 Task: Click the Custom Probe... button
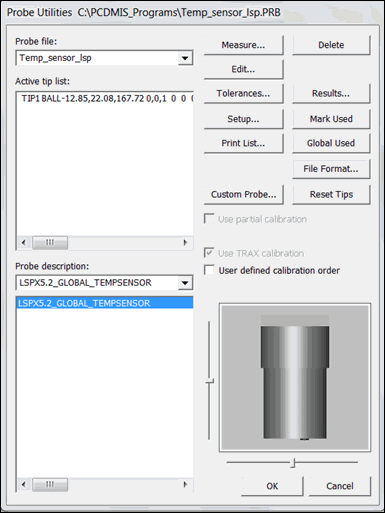coord(243,195)
